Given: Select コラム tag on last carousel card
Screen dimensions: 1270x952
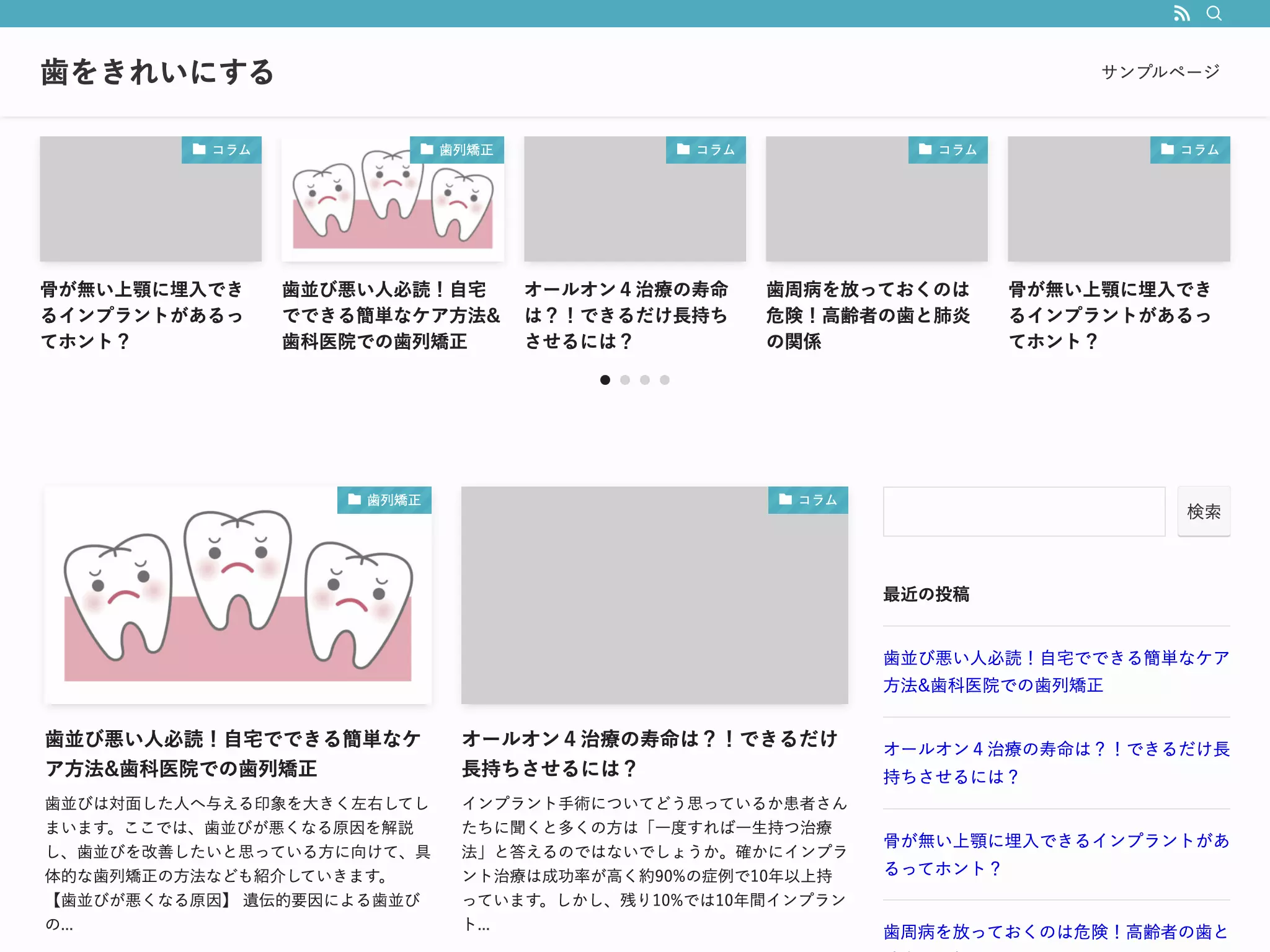Looking at the screenshot, I should point(1190,150).
